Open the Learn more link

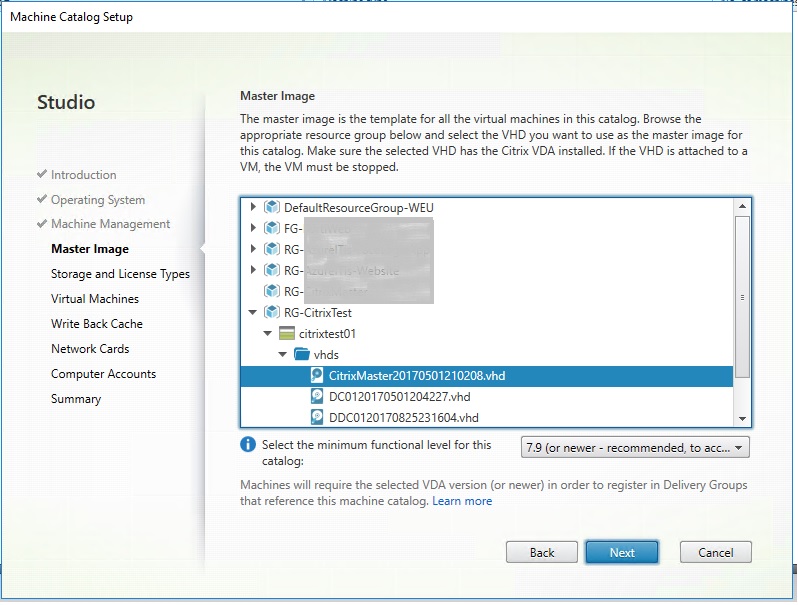click(x=462, y=501)
